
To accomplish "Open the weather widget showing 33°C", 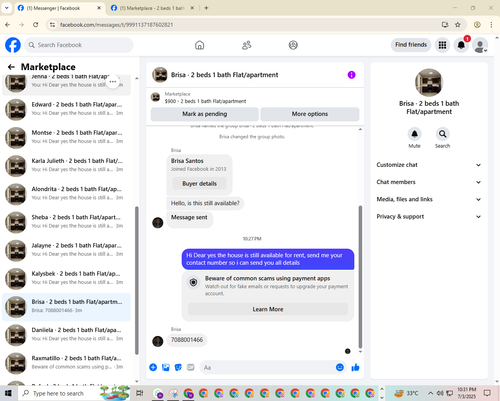I will pos(406,393).
